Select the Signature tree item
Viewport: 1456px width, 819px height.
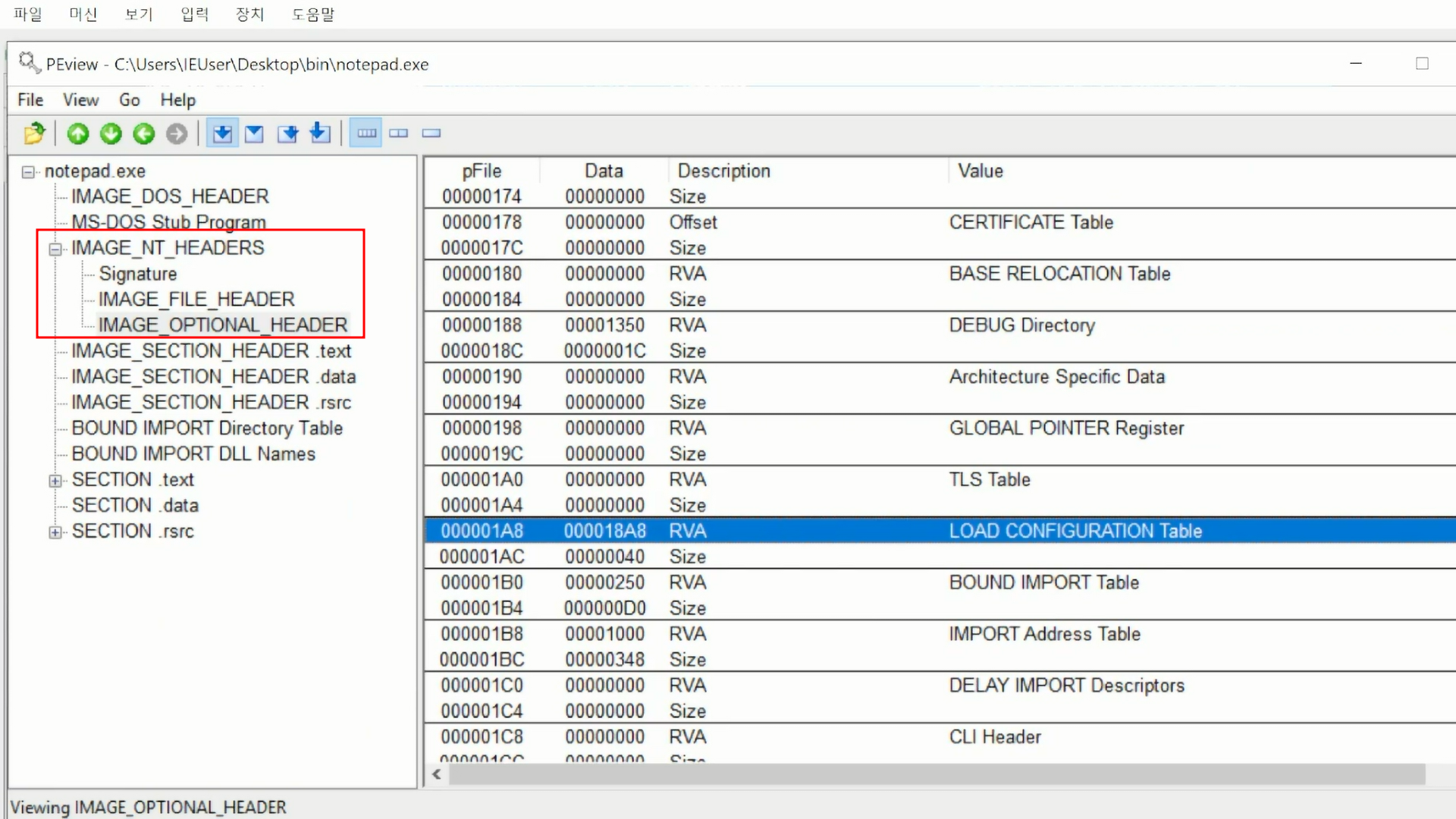click(x=138, y=274)
